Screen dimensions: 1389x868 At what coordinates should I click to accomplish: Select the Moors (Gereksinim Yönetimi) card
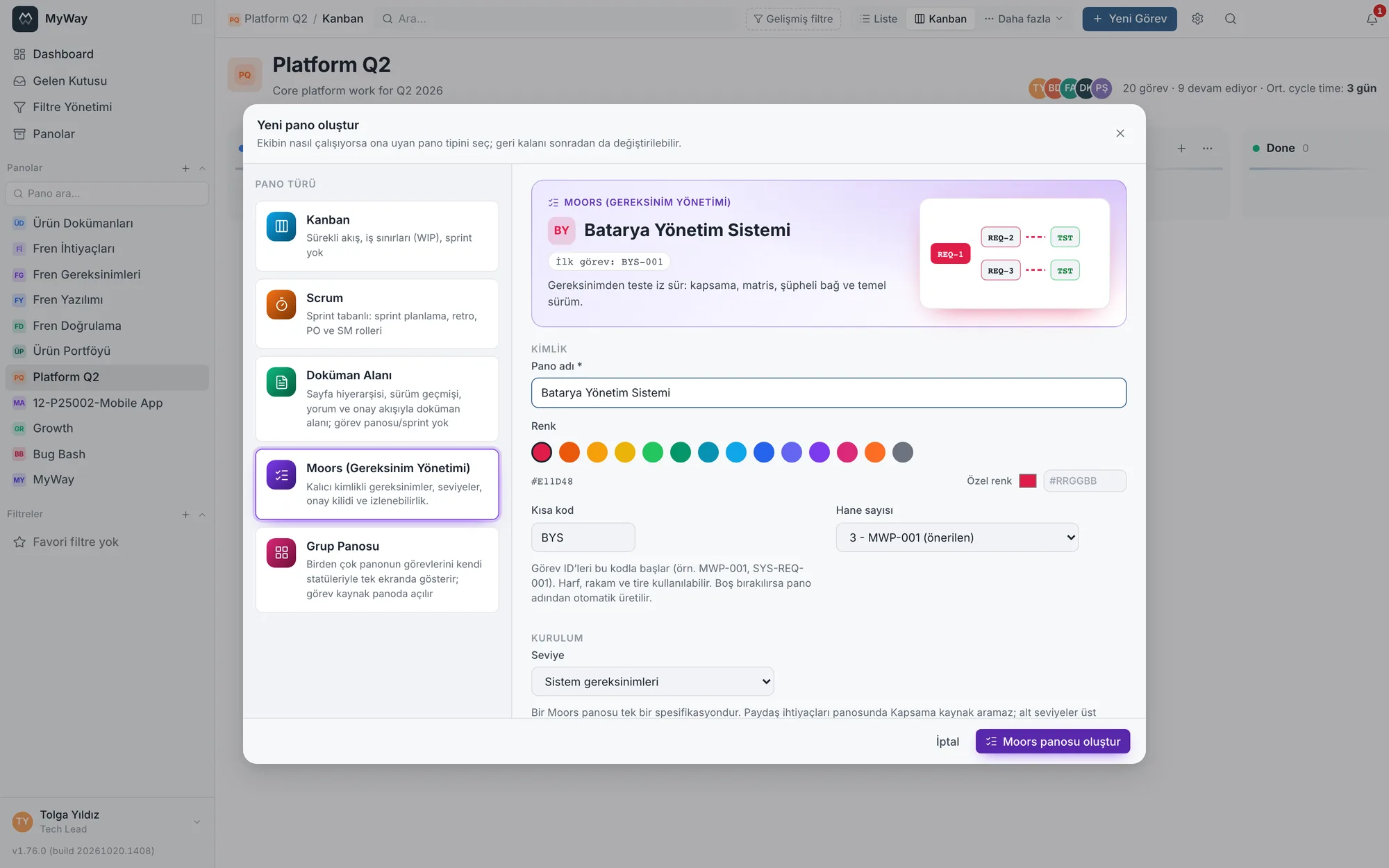[377, 484]
